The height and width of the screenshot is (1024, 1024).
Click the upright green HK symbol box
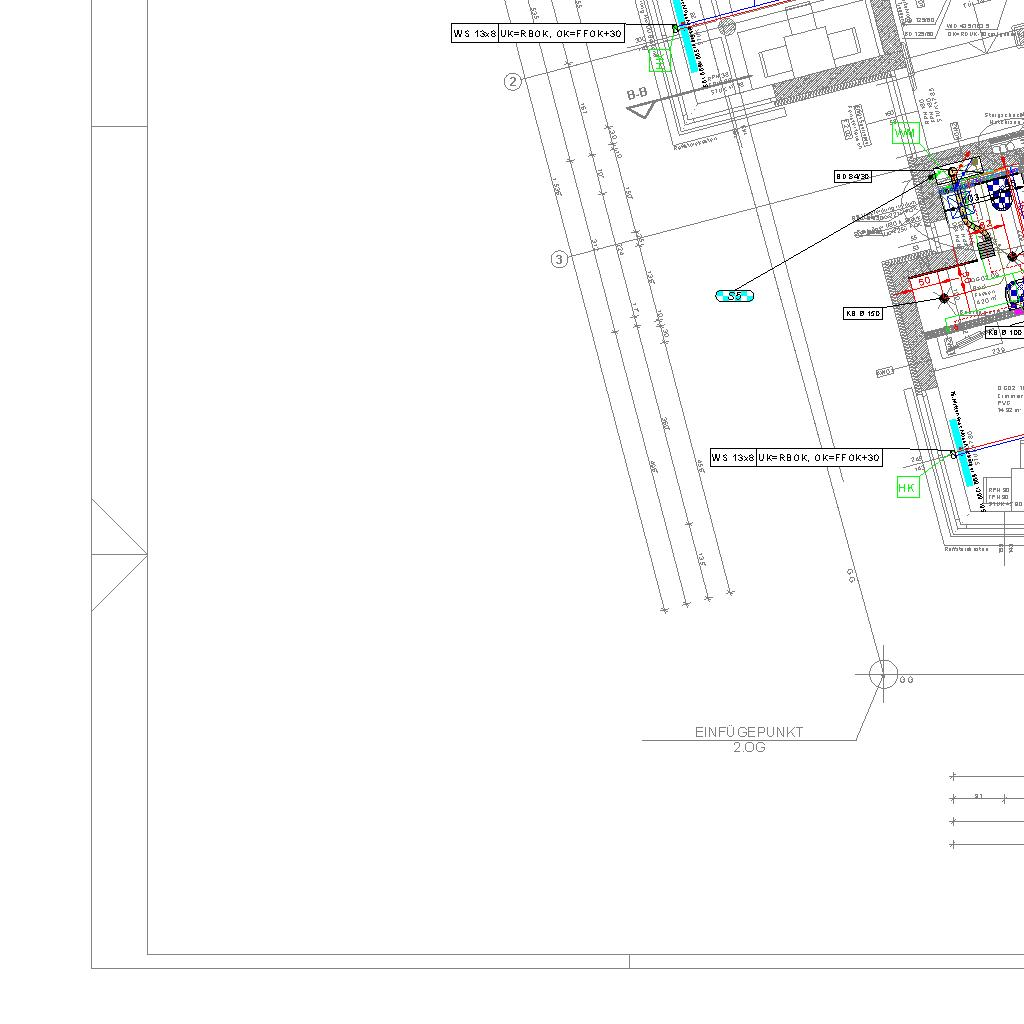point(907,487)
